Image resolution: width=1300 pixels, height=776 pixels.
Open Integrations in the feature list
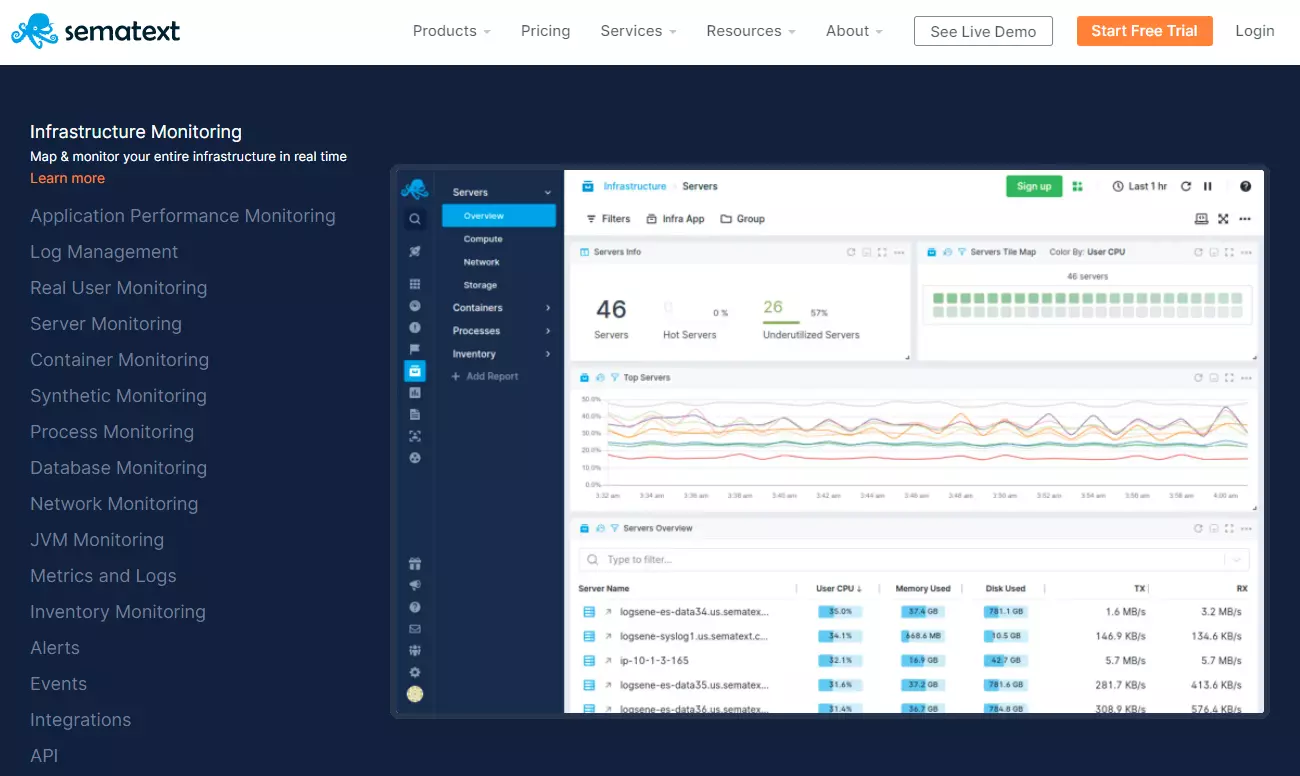pyautogui.click(x=80, y=720)
